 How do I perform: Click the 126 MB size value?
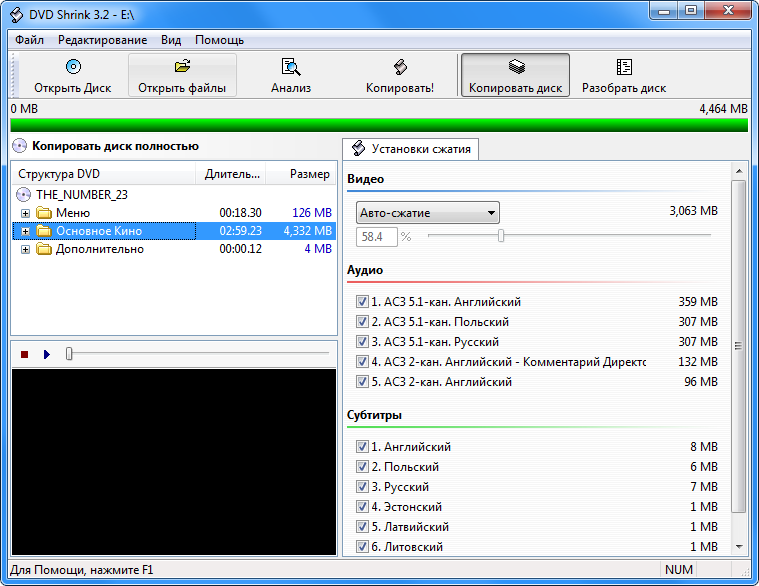[312, 213]
